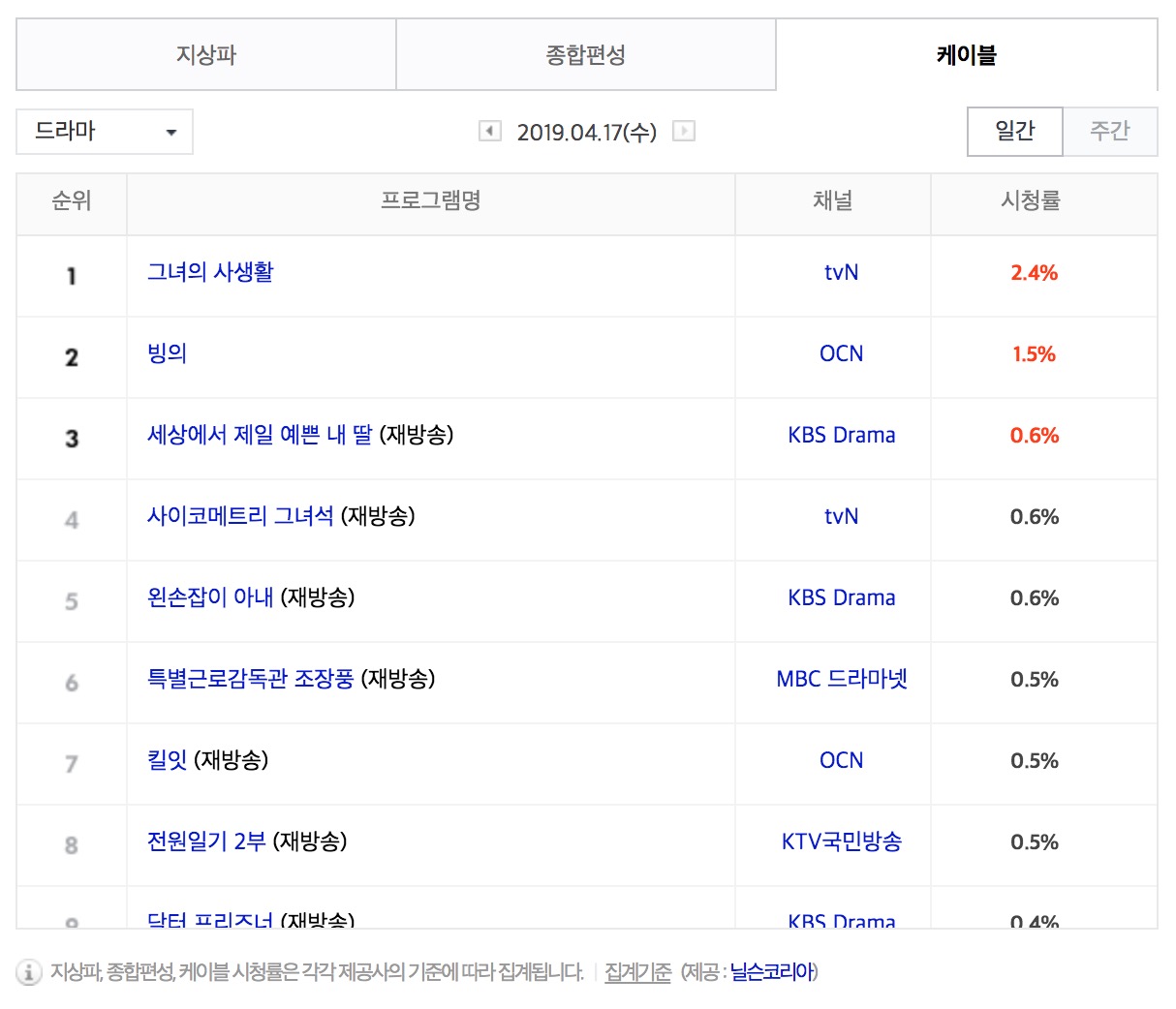Switch to 종합편성 tab
The image size is (1176, 1009).
coord(586,54)
